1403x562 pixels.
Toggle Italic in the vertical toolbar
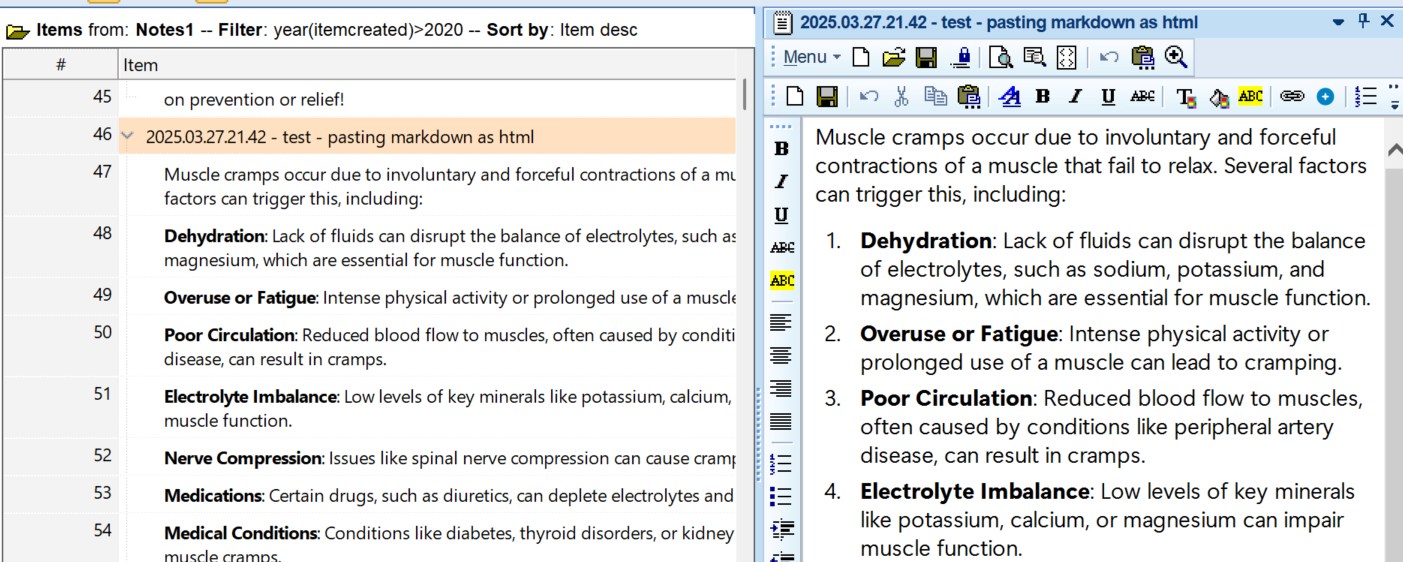782,181
